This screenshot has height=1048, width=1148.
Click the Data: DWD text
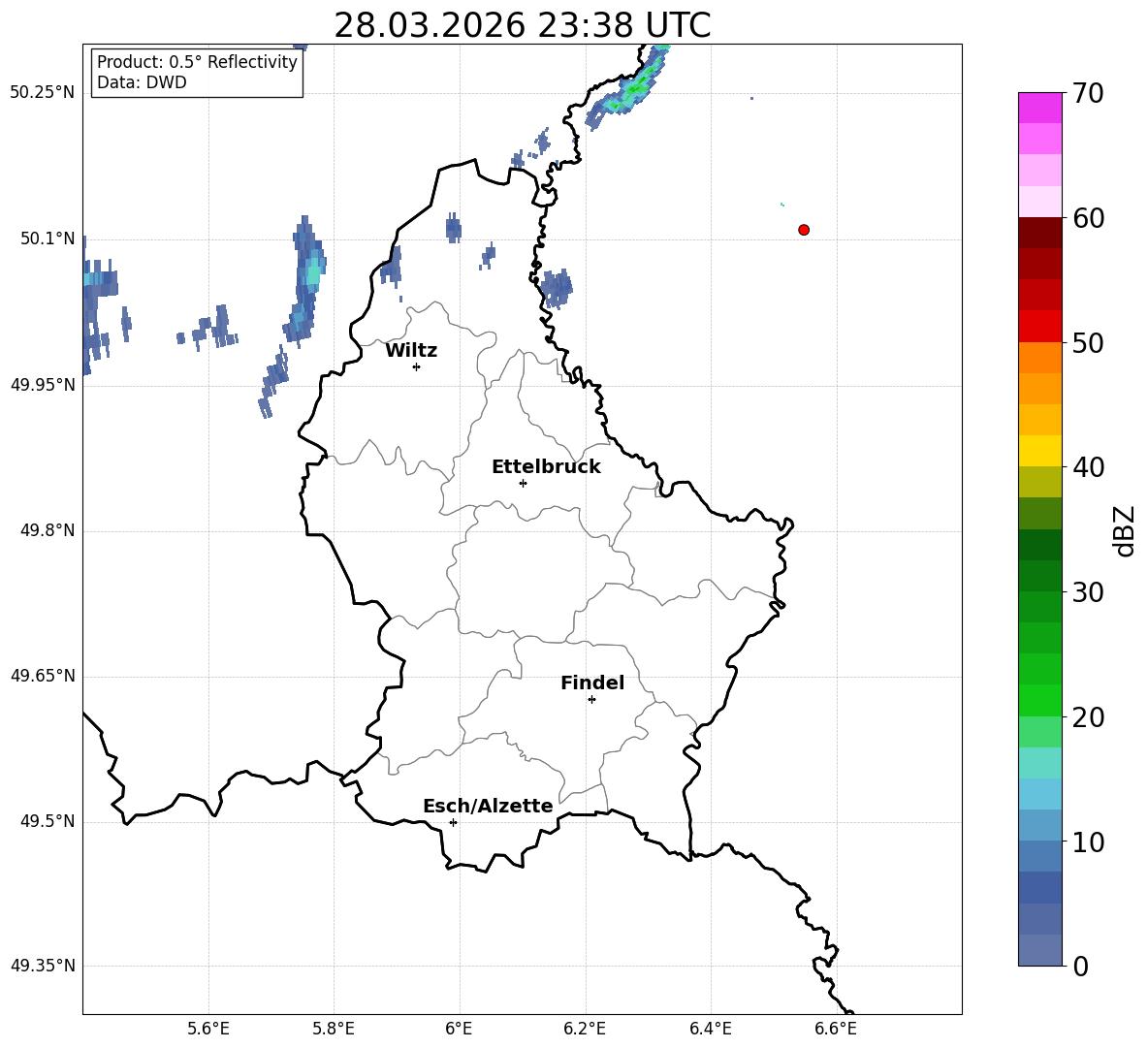coord(142,82)
